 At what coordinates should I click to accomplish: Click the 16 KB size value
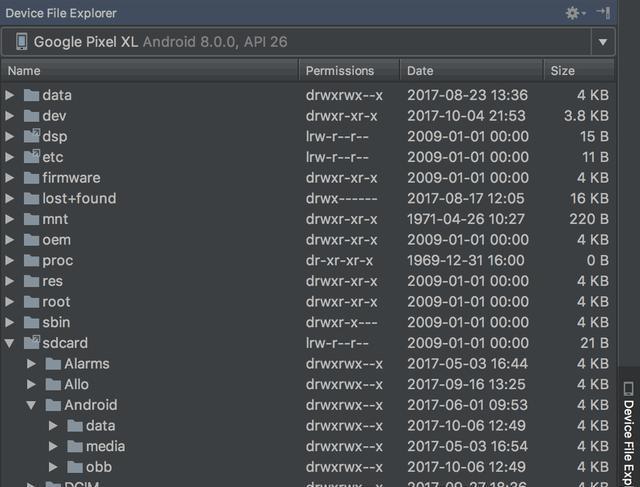pos(589,198)
